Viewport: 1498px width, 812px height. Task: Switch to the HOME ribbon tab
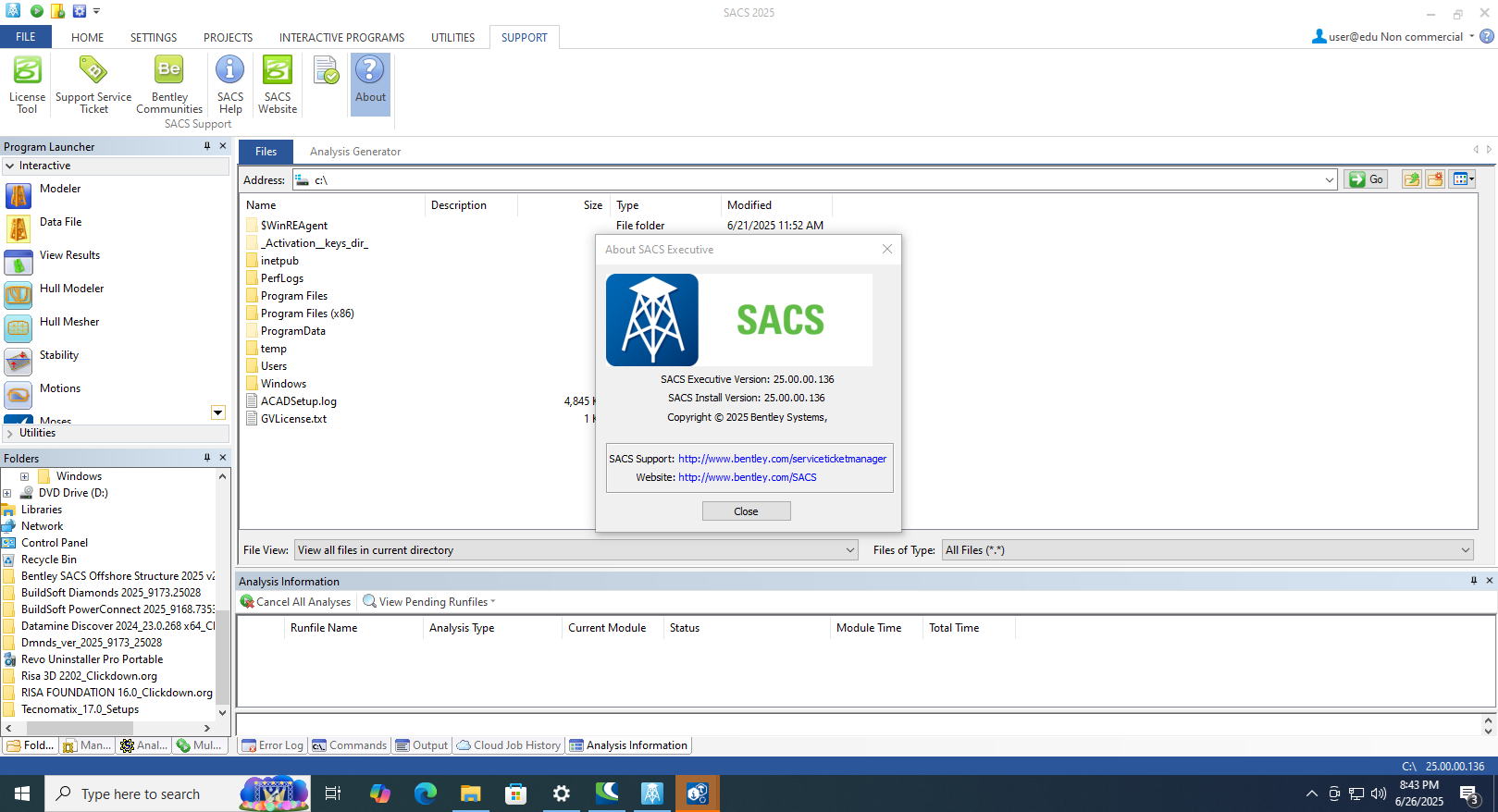pyautogui.click(x=87, y=38)
